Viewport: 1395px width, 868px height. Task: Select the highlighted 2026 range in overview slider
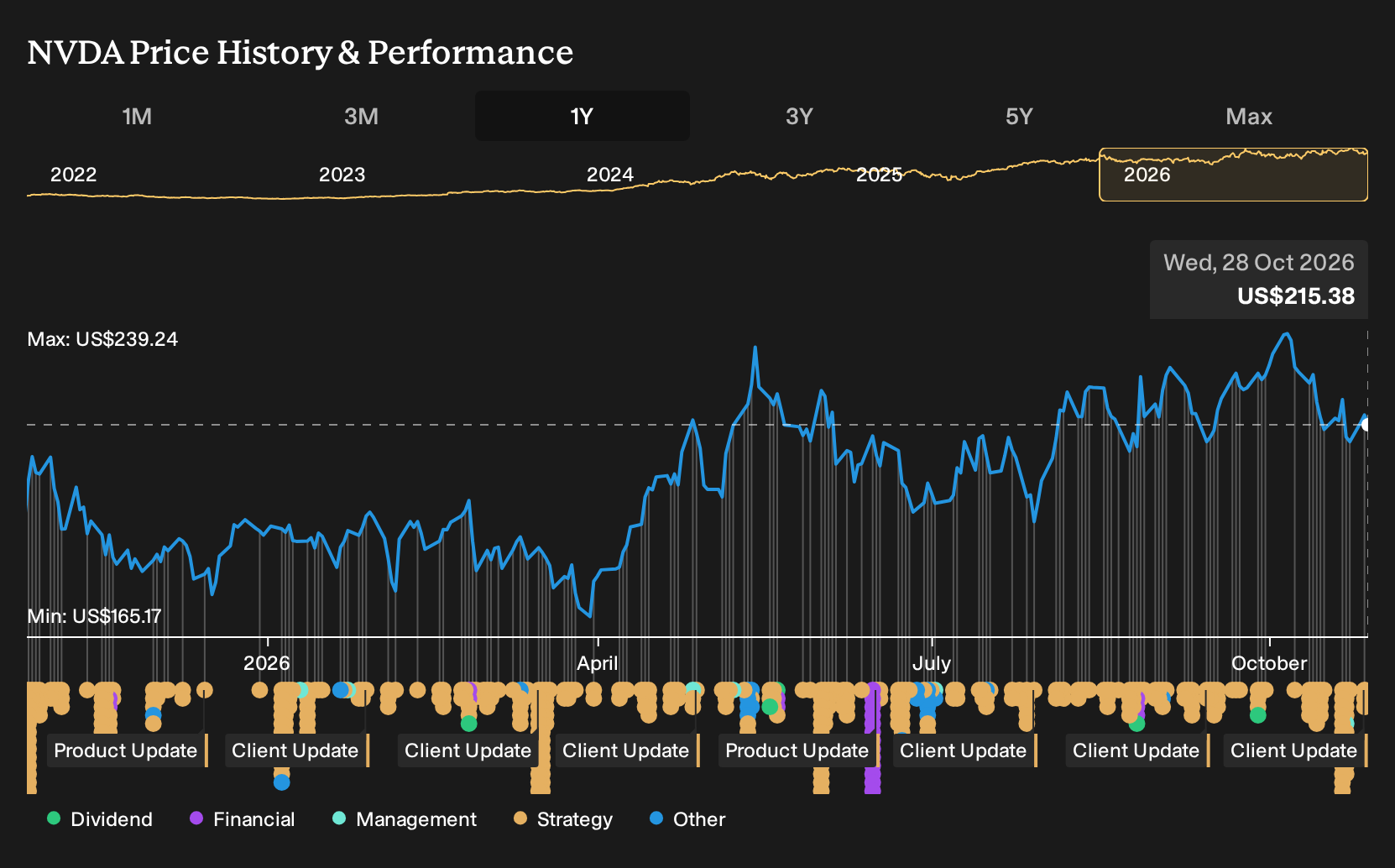pyautogui.click(x=1233, y=175)
